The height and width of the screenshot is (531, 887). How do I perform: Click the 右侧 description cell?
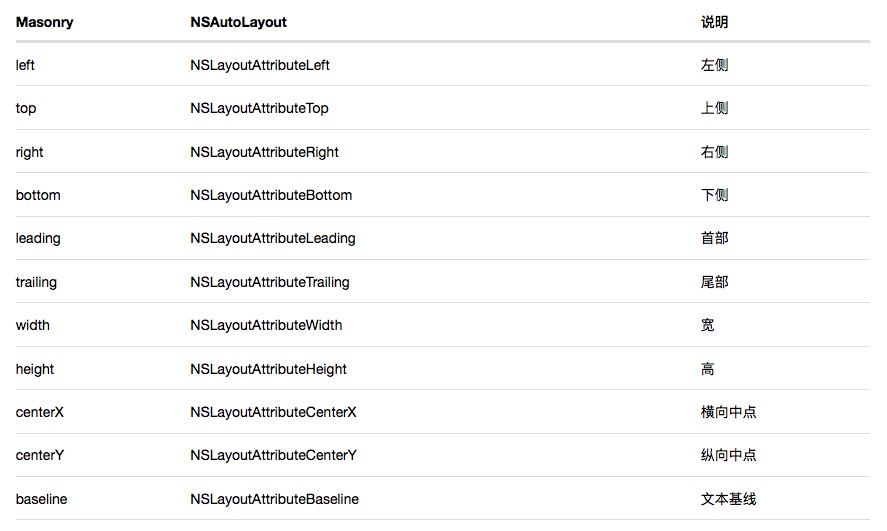point(714,152)
